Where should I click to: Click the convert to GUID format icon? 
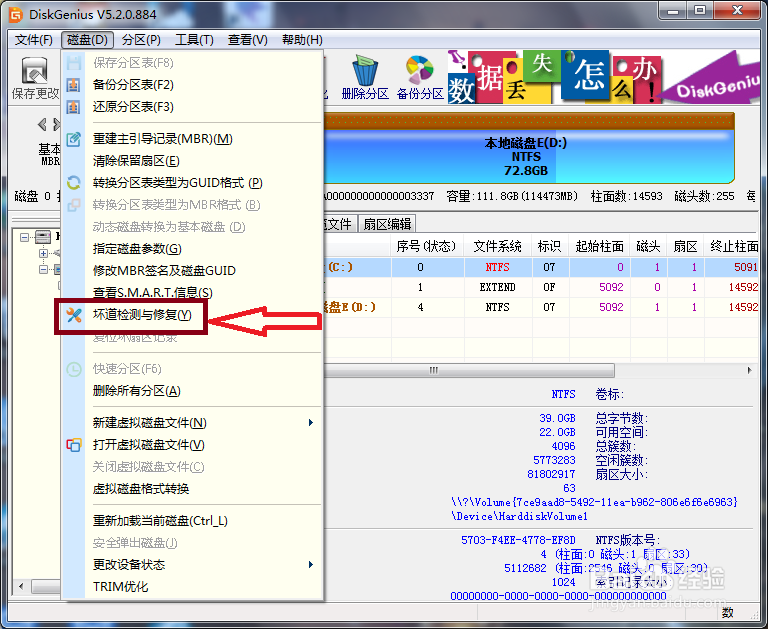tap(73, 183)
